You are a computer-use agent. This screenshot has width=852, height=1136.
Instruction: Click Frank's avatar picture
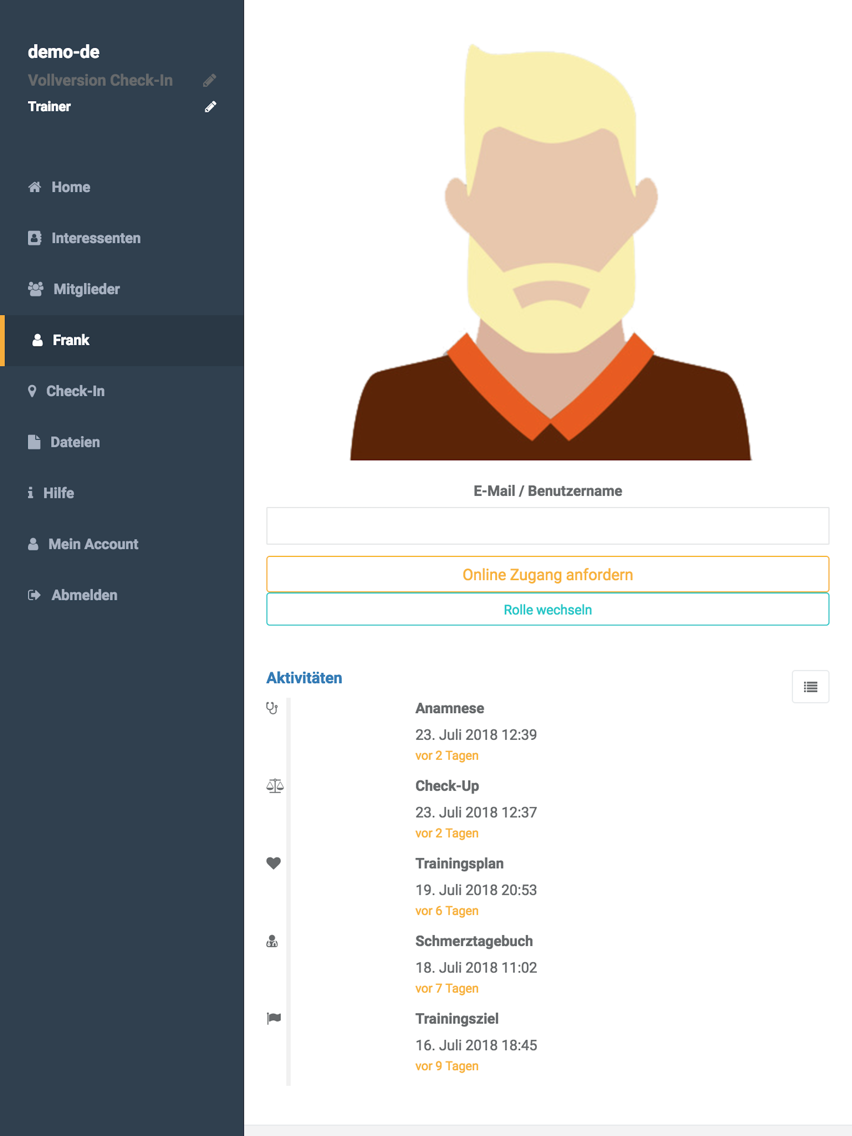coord(551,251)
